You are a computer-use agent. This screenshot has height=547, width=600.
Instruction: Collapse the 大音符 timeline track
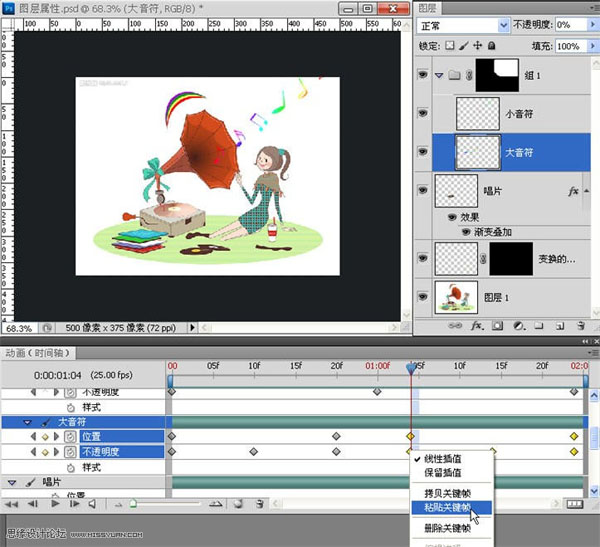pyautogui.click(x=28, y=423)
